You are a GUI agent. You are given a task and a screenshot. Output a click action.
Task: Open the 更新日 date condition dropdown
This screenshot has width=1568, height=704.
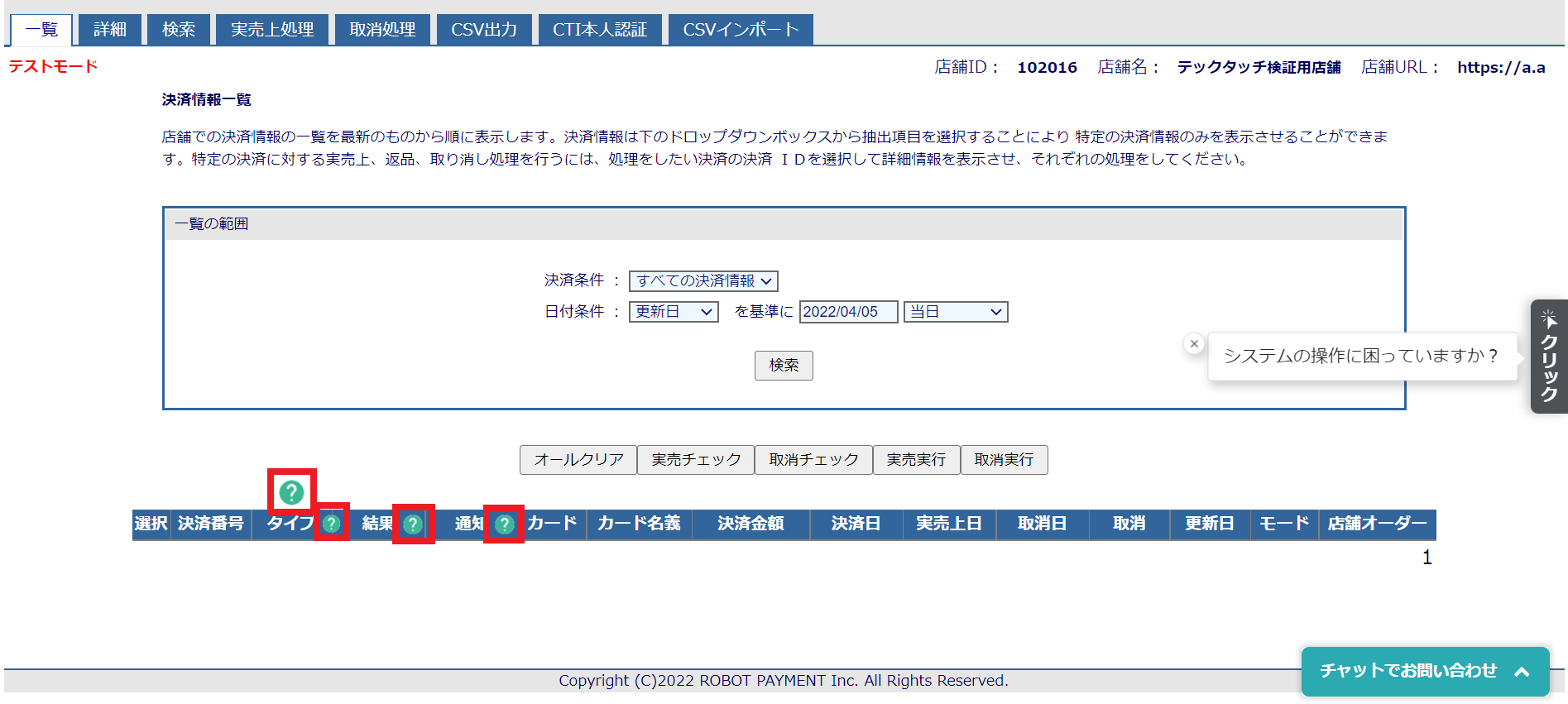point(673,312)
